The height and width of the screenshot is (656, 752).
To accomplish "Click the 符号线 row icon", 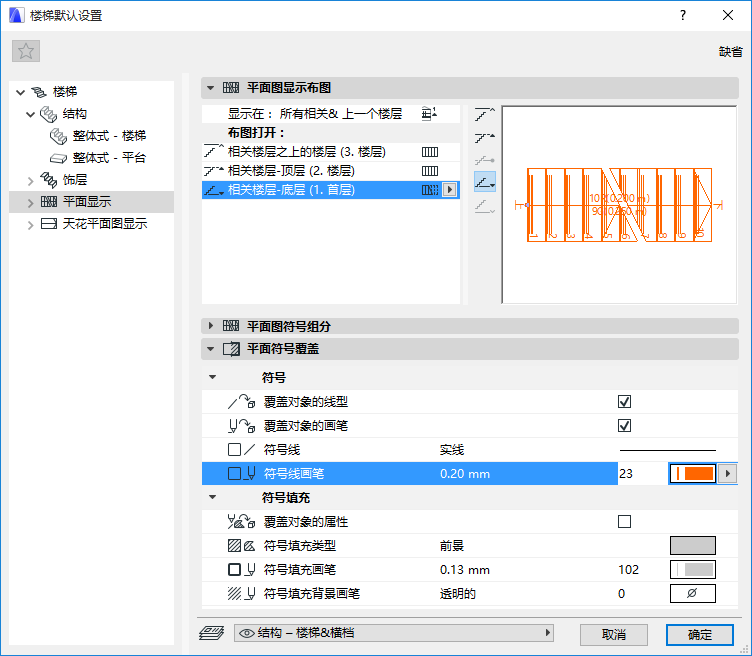I will (241, 449).
